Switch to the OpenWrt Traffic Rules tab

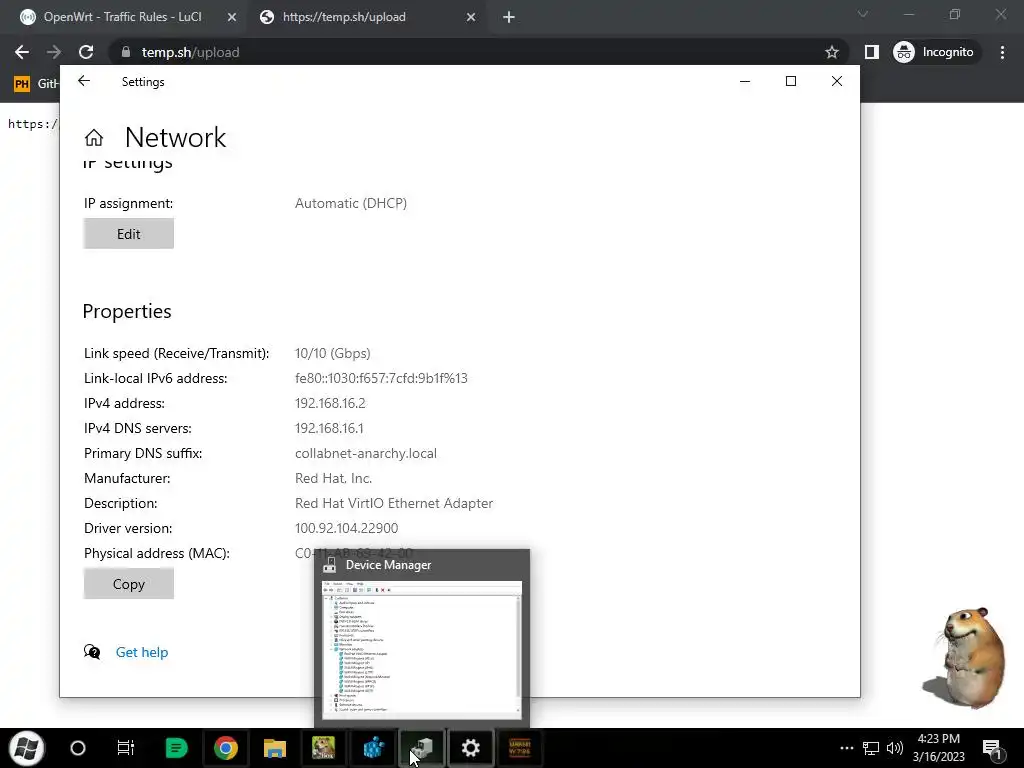122,17
